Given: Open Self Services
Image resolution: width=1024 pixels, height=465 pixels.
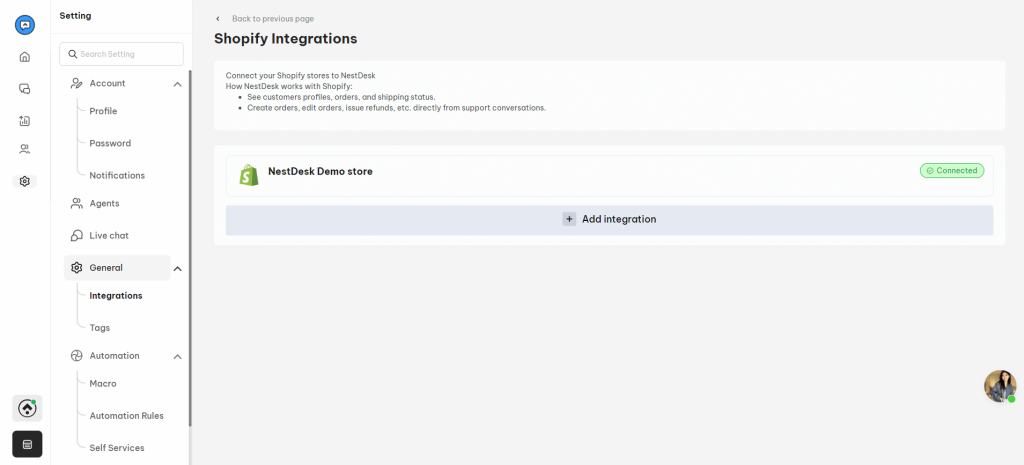Looking at the screenshot, I should (117, 448).
